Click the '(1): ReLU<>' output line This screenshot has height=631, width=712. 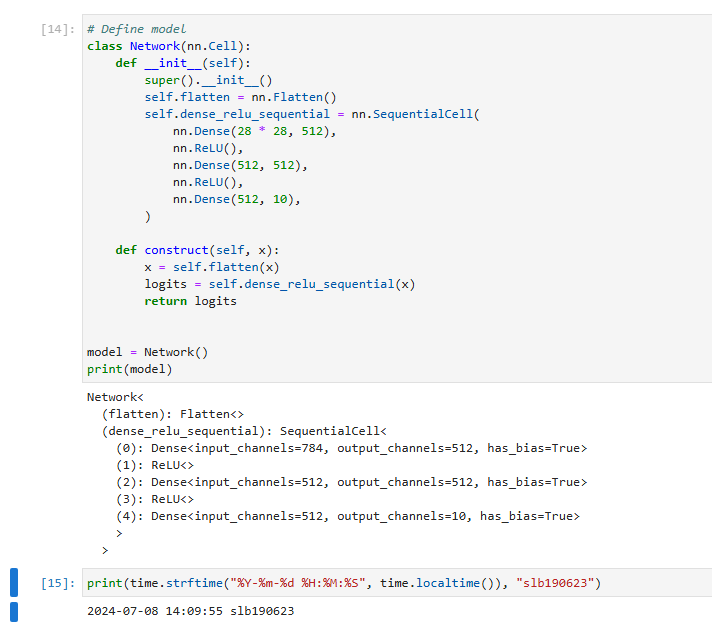pos(154,465)
